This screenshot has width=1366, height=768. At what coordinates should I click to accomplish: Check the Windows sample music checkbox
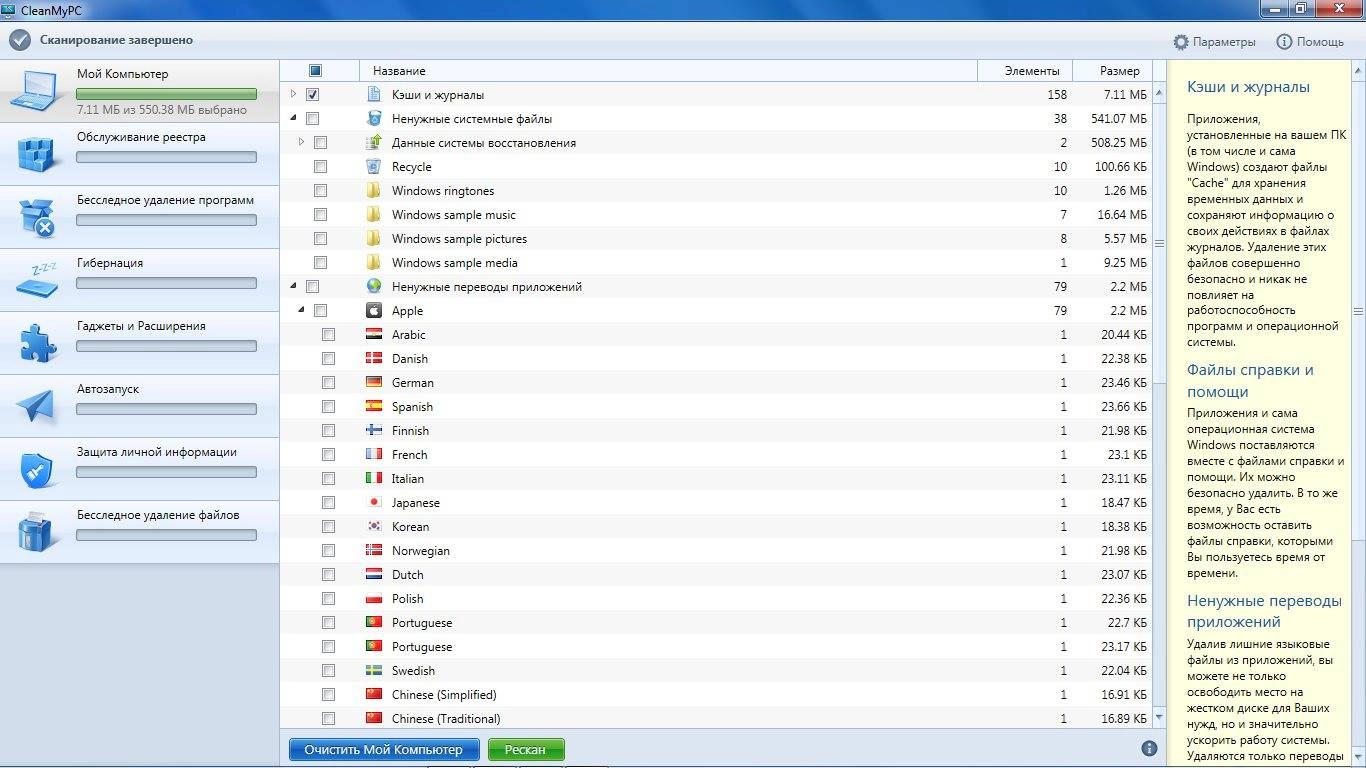[x=320, y=215]
